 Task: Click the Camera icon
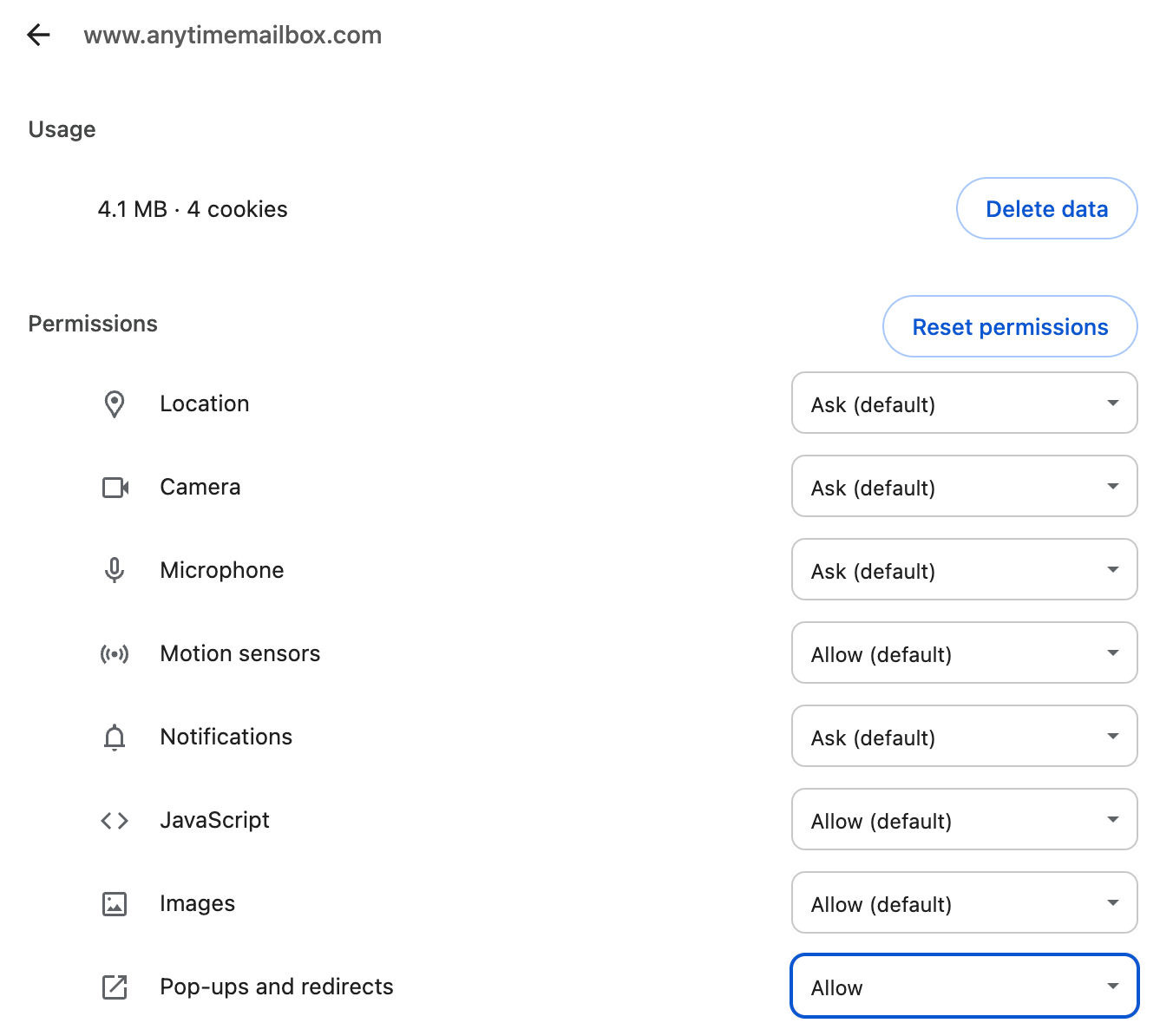point(115,488)
